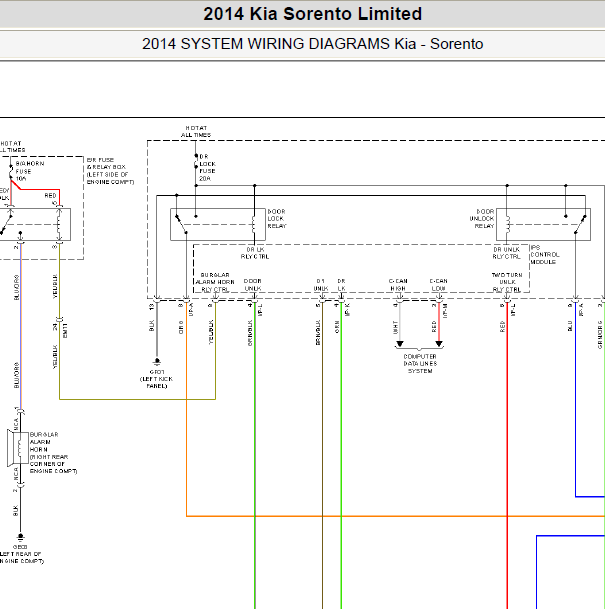Select the "DR LK RLY CTRL" label
This screenshot has height=609, width=605.
255,253
